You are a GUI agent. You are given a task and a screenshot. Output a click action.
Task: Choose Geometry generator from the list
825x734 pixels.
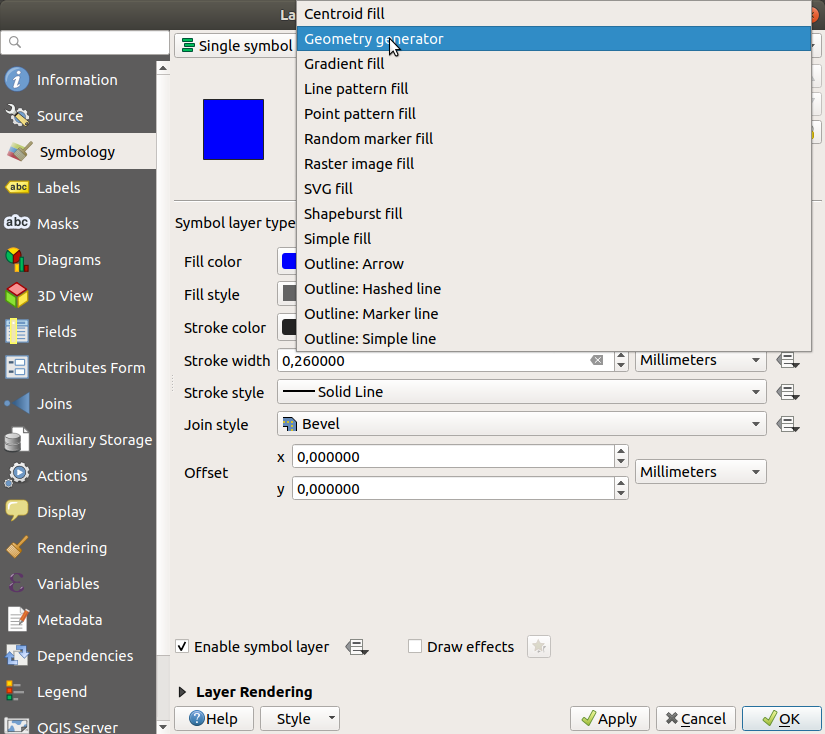(373, 39)
